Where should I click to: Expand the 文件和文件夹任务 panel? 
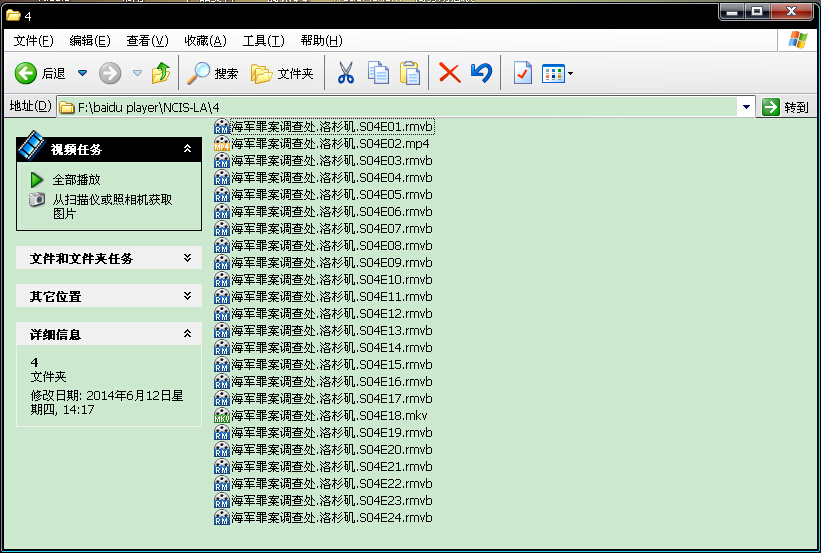click(187, 258)
